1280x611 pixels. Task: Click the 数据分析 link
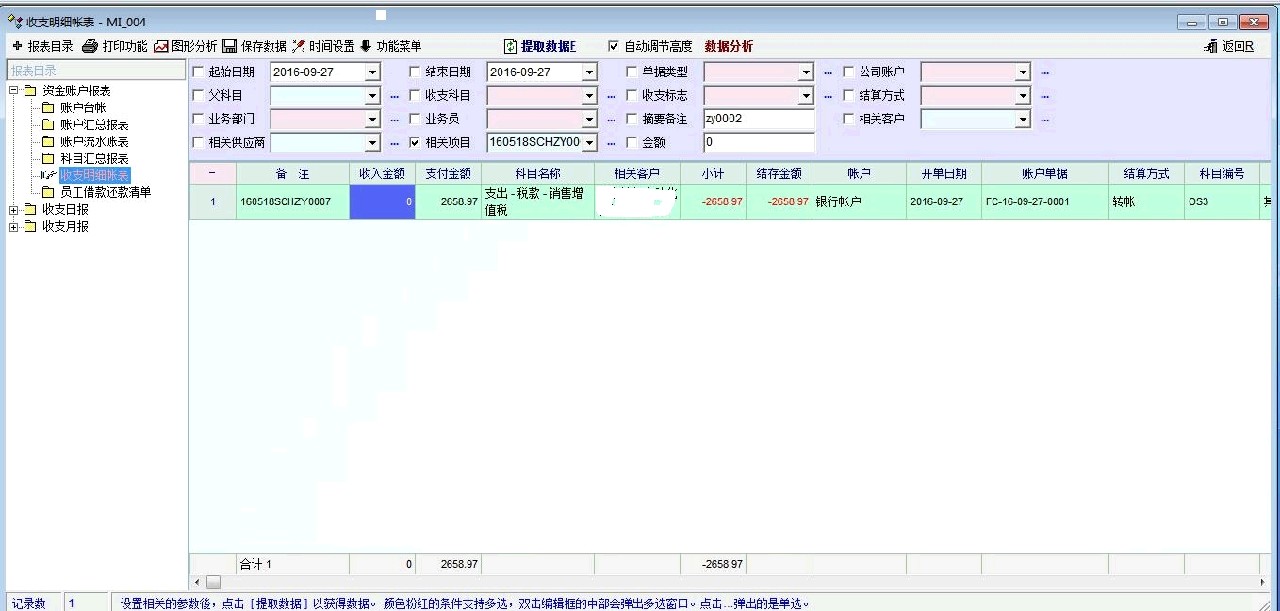point(728,46)
